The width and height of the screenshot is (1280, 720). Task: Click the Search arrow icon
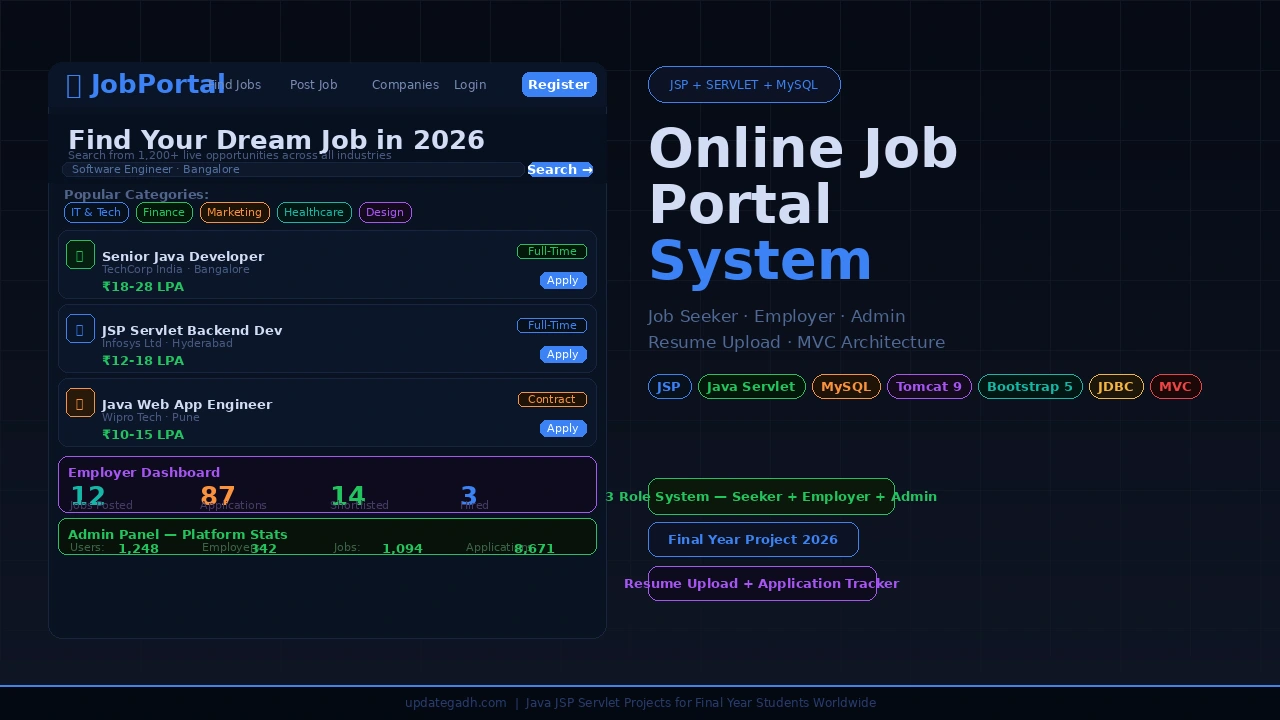coord(587,169)
